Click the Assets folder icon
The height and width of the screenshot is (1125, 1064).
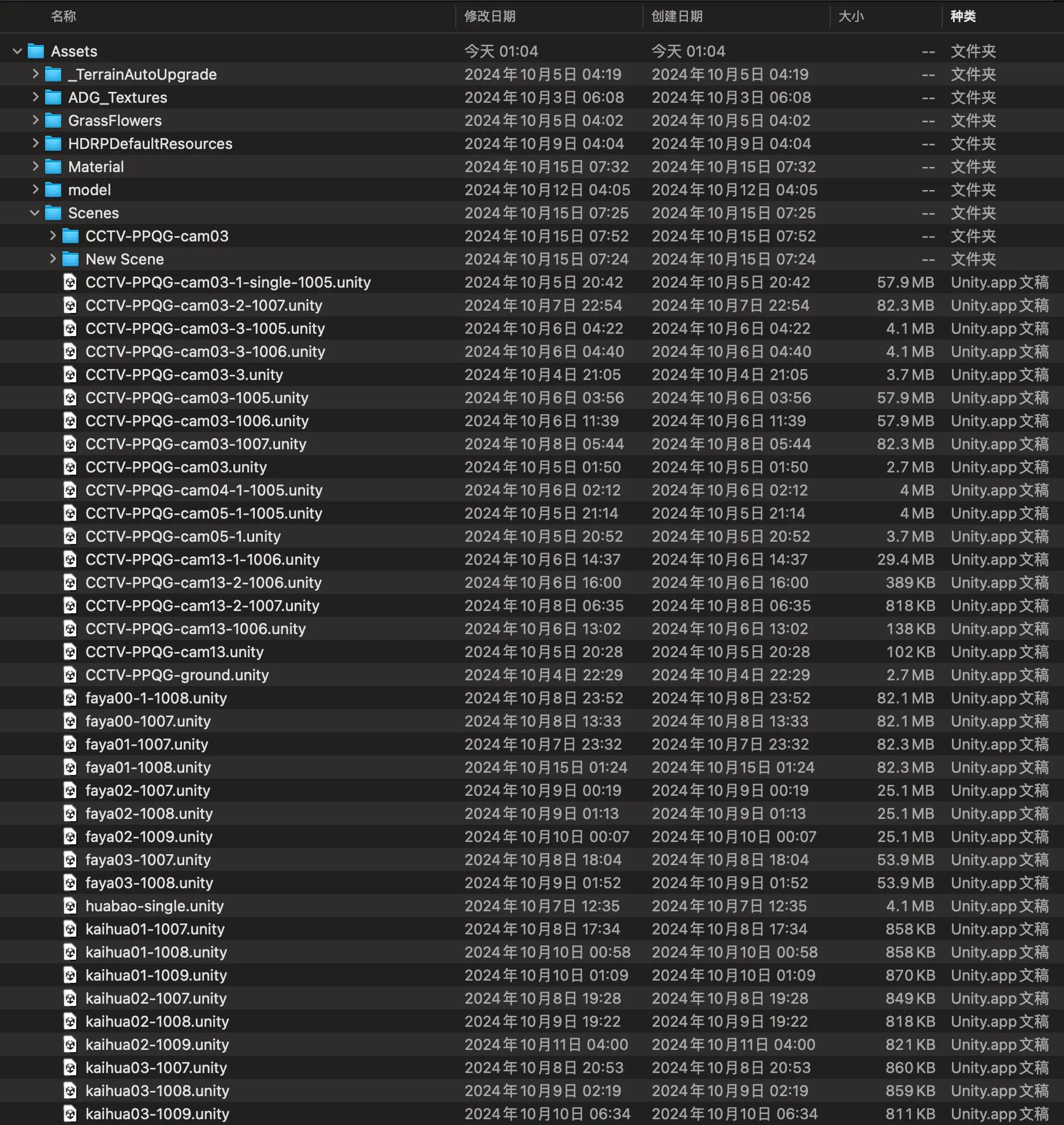pyautogui.click(x=36, y=51)
